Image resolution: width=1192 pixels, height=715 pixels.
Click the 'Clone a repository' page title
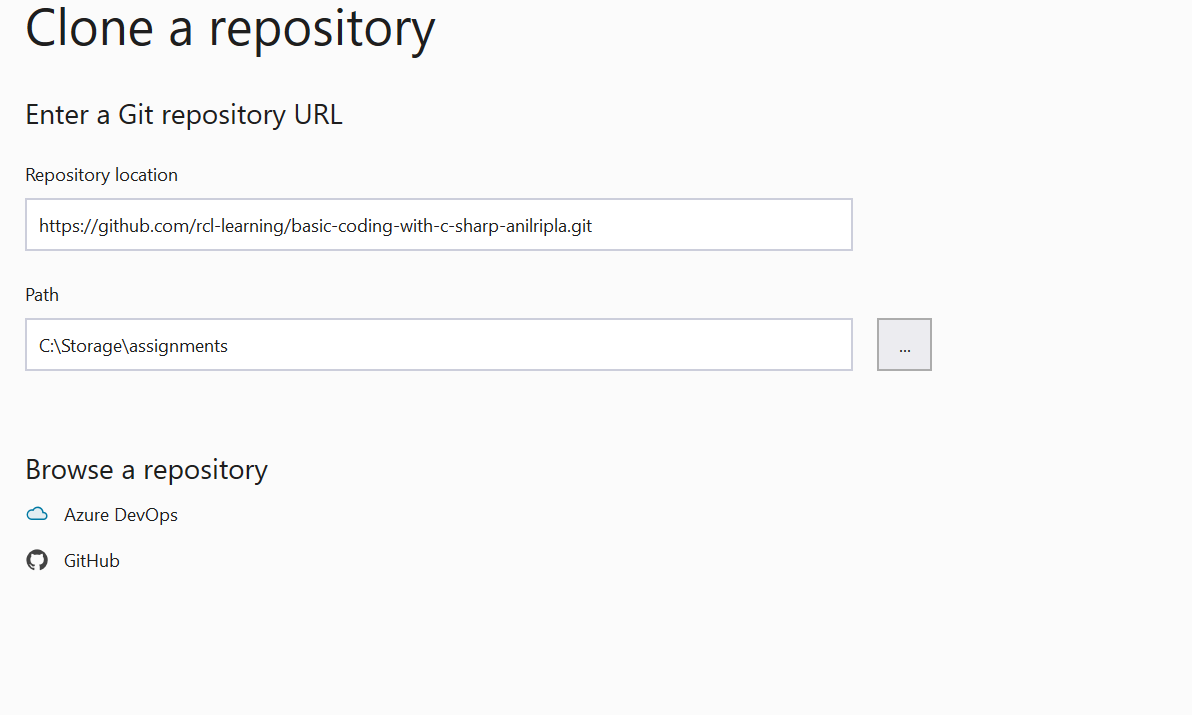coord(230,29)
